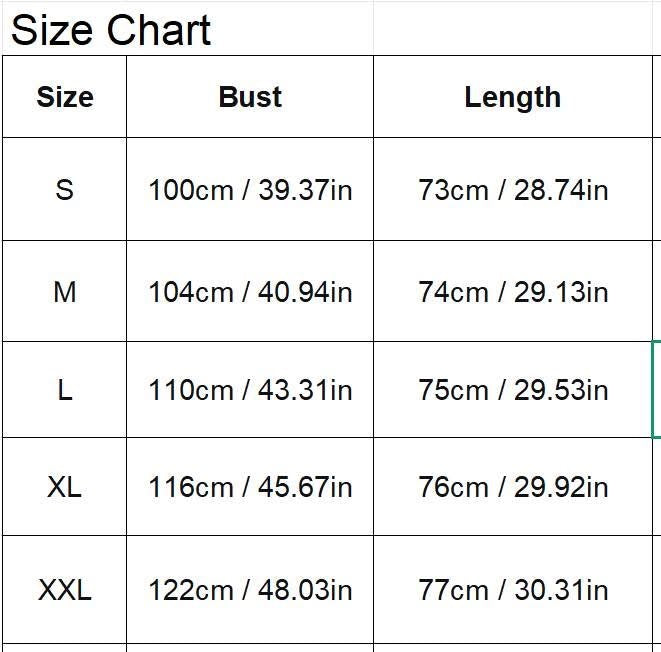
Task: Select bust cell 116cm / 45.67in
Action: coord(250,487)
